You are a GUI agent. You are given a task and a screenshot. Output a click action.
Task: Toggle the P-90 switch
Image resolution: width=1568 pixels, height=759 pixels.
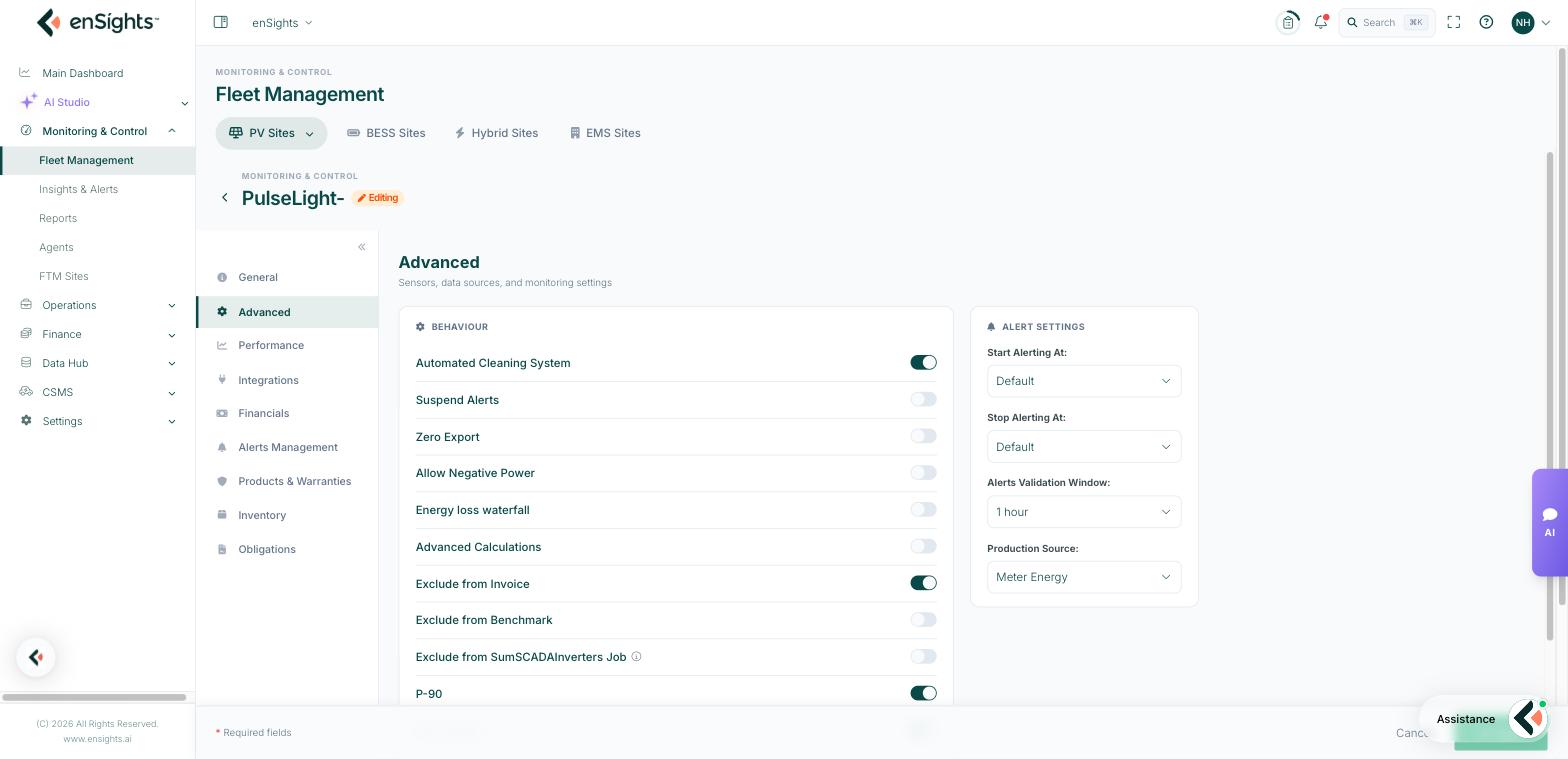(923, 693)
